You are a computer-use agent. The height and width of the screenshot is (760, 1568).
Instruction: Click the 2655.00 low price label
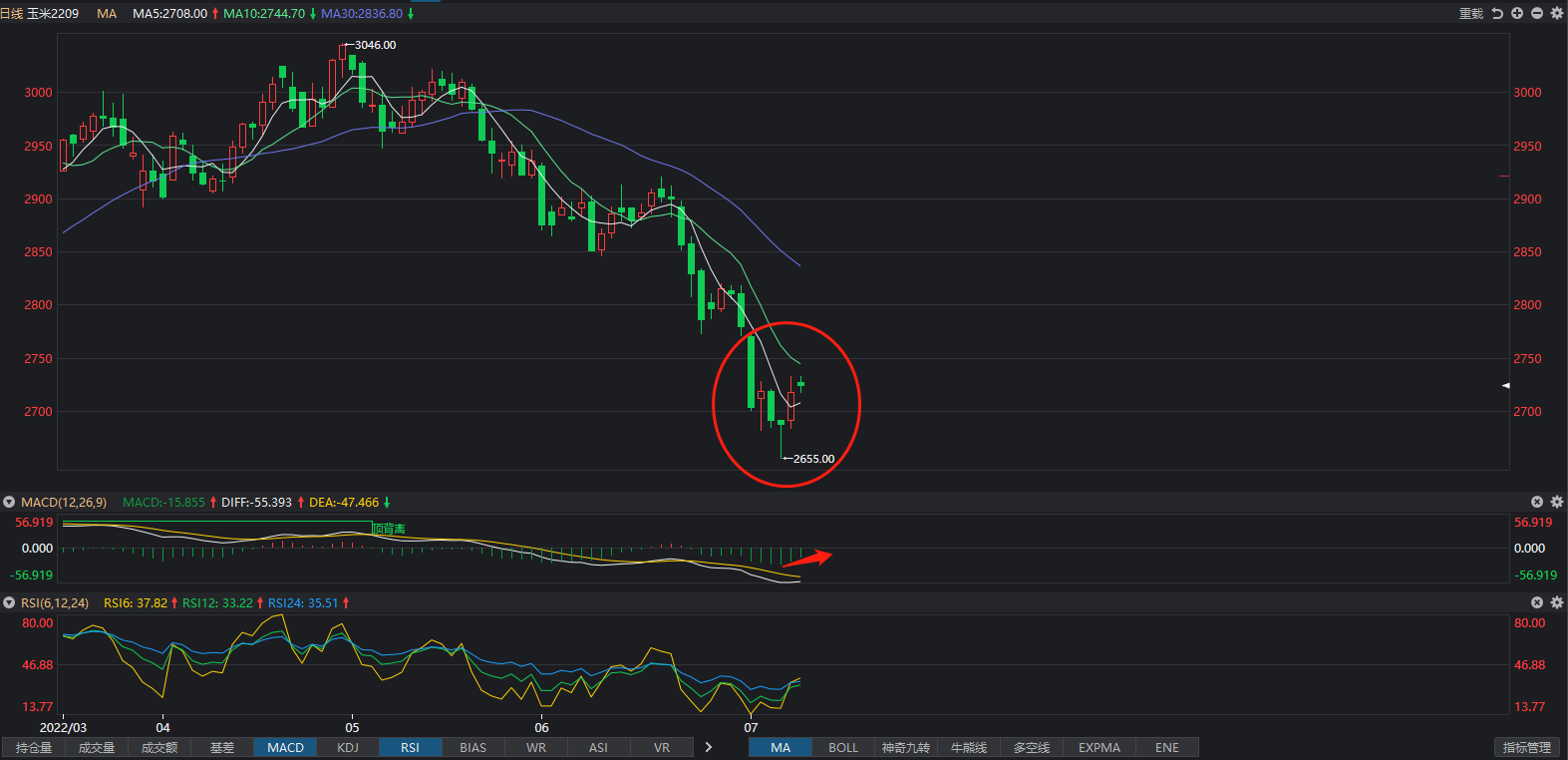coord(813,459)
